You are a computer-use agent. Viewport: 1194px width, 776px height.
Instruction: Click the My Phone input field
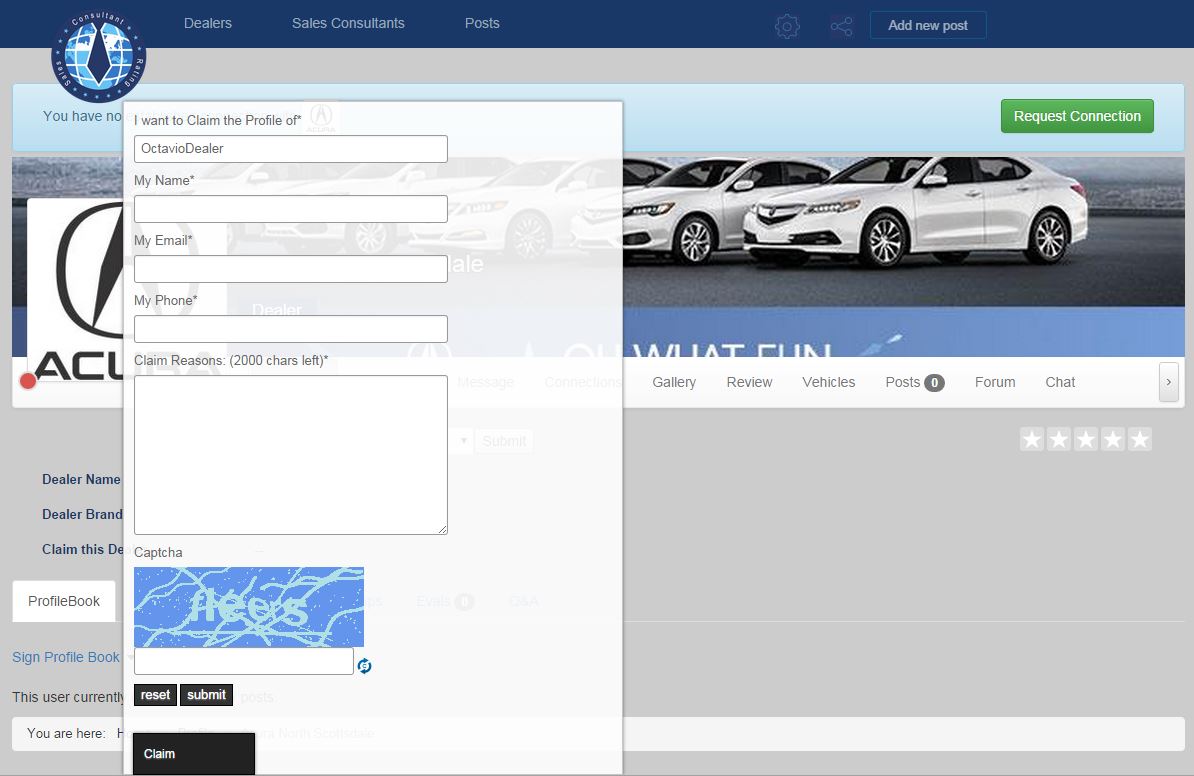pyautogui.click(x=291, y=329)
